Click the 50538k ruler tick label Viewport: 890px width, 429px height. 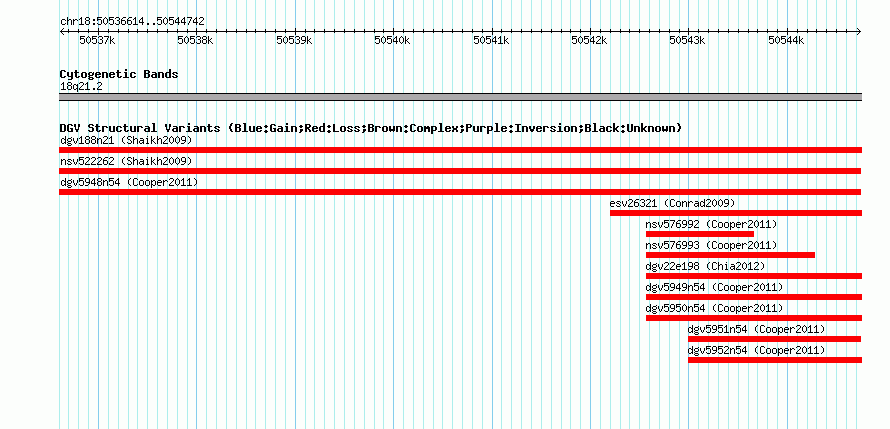pyautogui.click(x=195, y=40)
